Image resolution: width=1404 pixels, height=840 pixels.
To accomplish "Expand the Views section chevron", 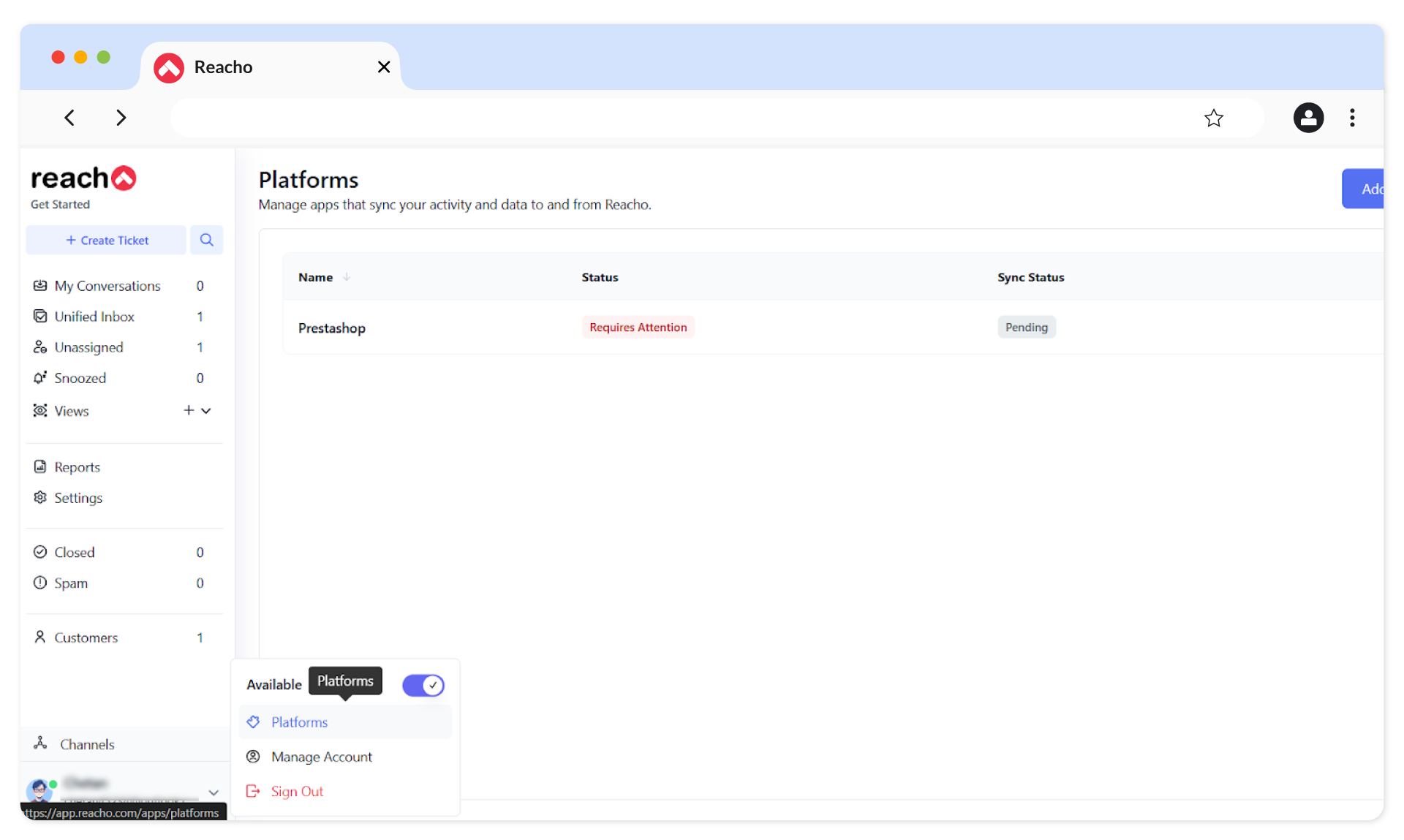I will click(x=206, y=411).
